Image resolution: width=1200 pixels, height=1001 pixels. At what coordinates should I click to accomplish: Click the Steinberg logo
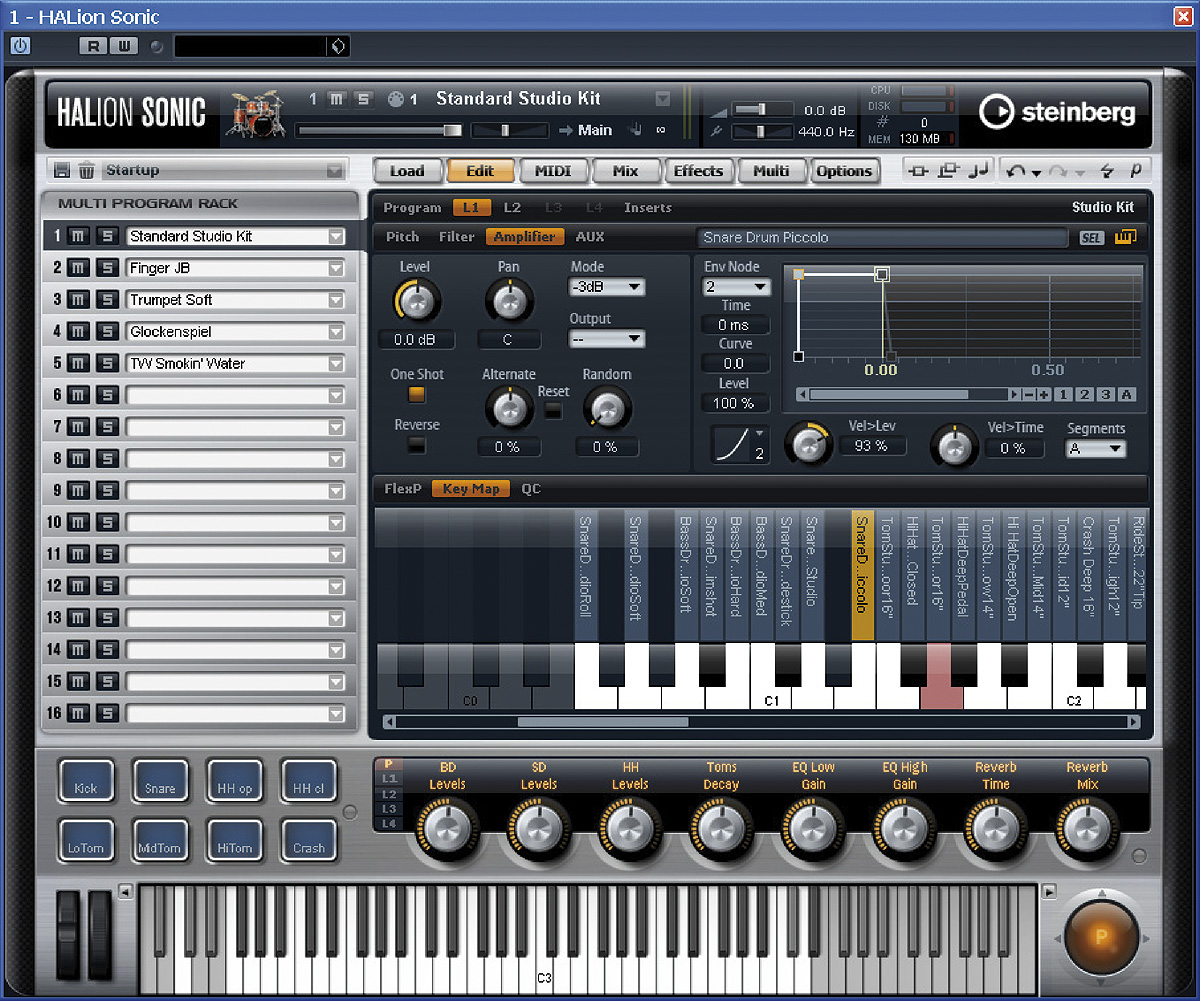[1058, 112]
